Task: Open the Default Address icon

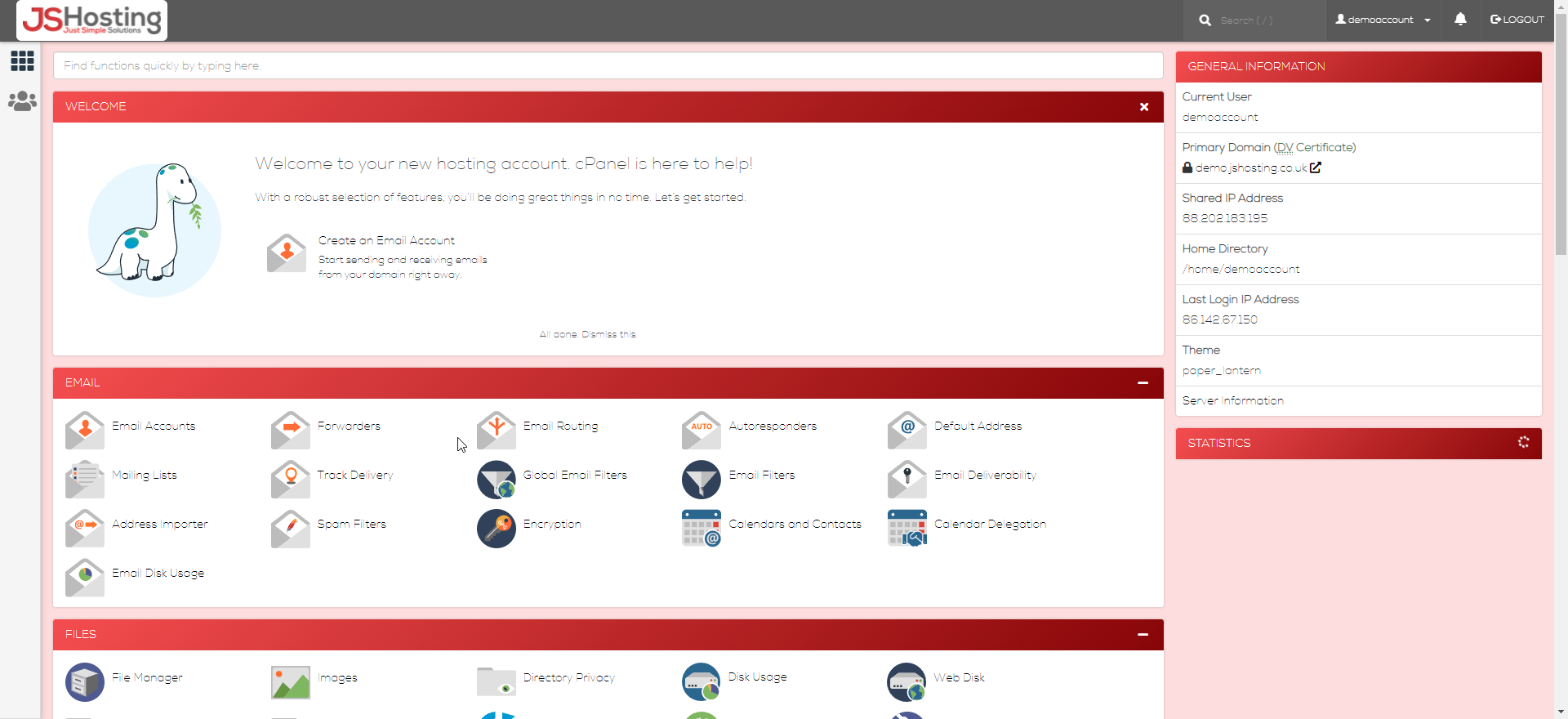Action: (x=907, y=431)
